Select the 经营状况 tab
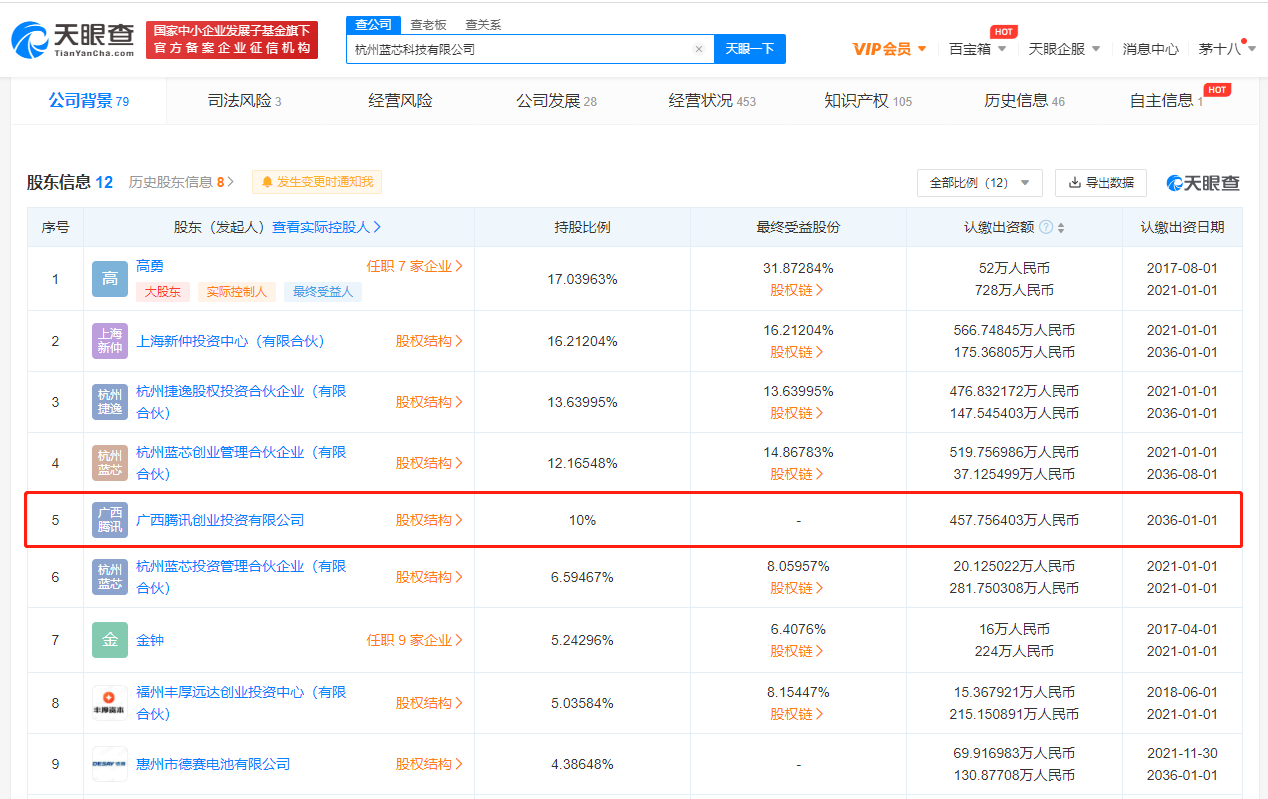This screenshot has height=799, width=1268. (x=712, y=101)
